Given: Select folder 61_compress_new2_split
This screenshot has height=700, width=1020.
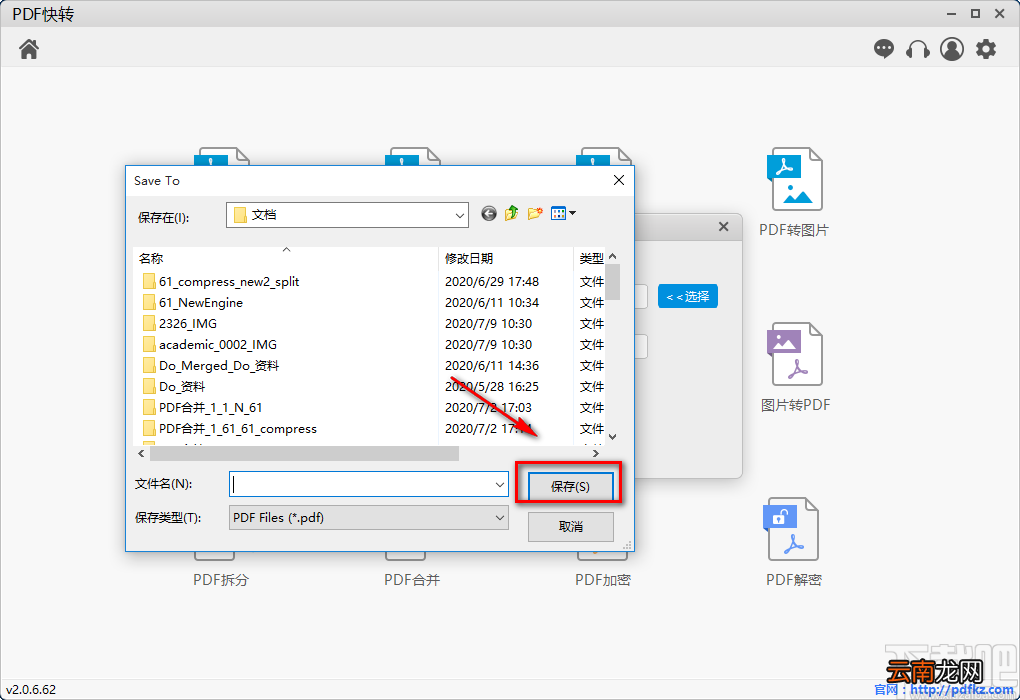Looking at the screenshot, I should click(221, 282).
